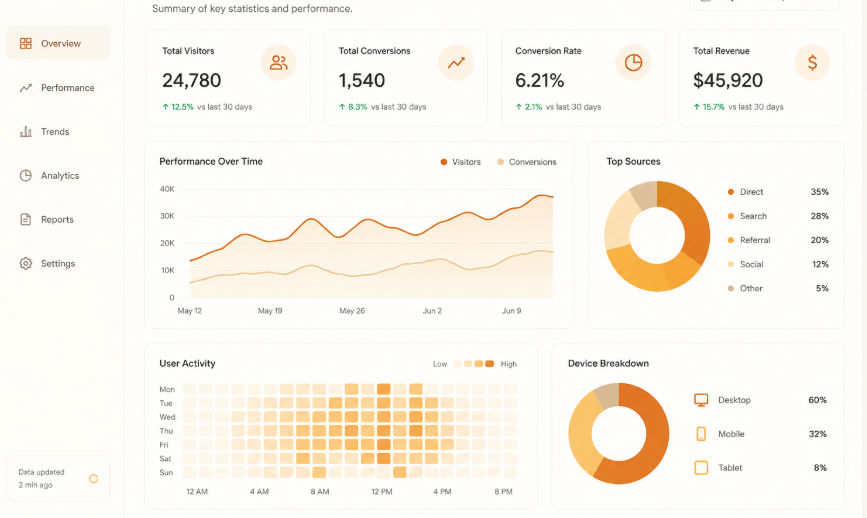Select the Total Visitors value 24,780
This screenshot has width=867, height=518.
[191, 81]
